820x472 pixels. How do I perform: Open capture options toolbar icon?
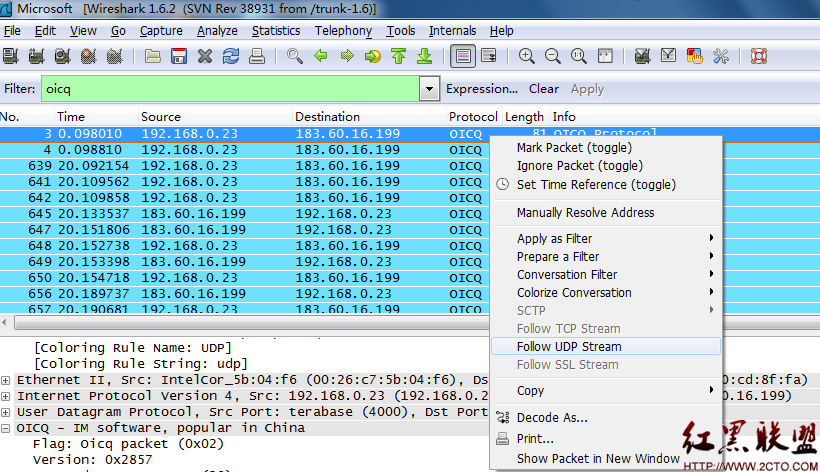tap(36, 56)
